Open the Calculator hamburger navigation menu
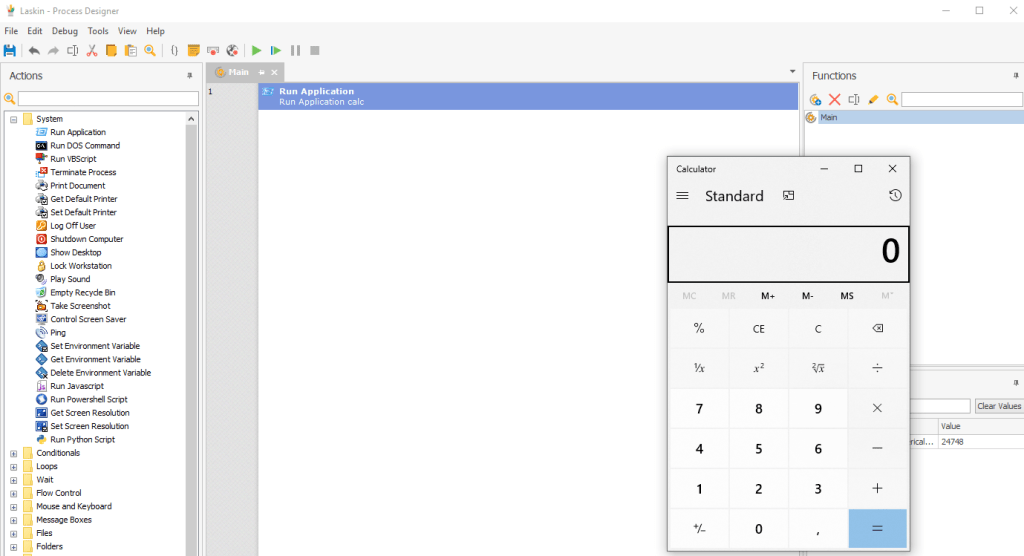The image size is (1024, 556). click(x=682, y=196)
